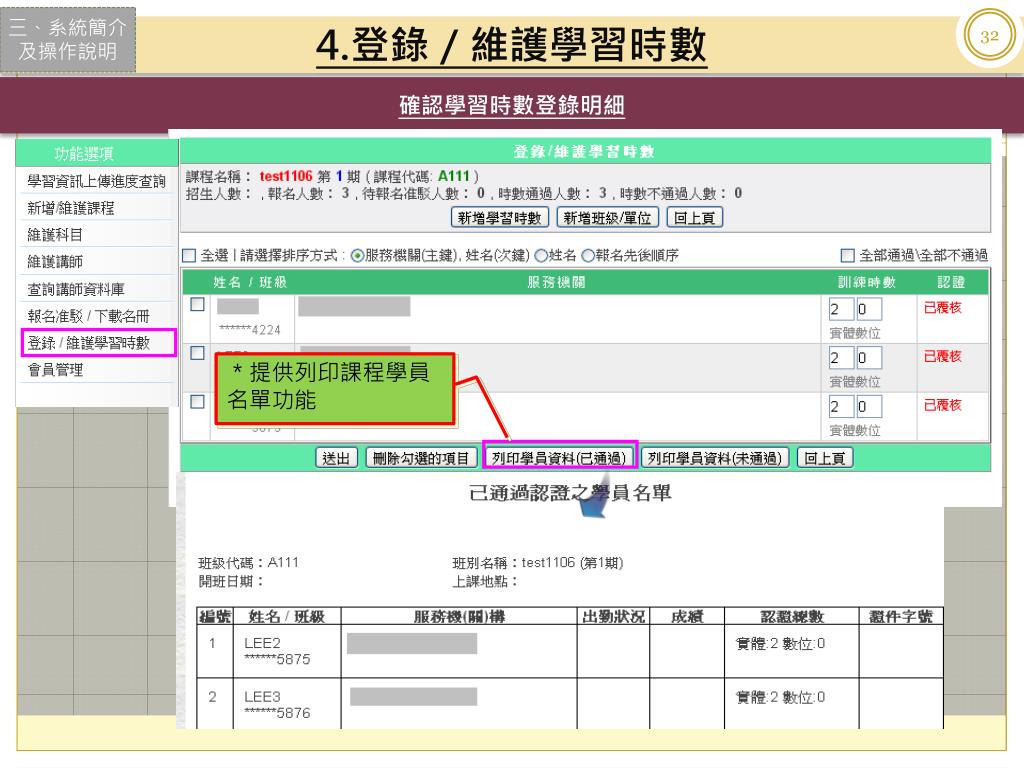Select 報名准駁 / 下載名冊 menu item

90,317
